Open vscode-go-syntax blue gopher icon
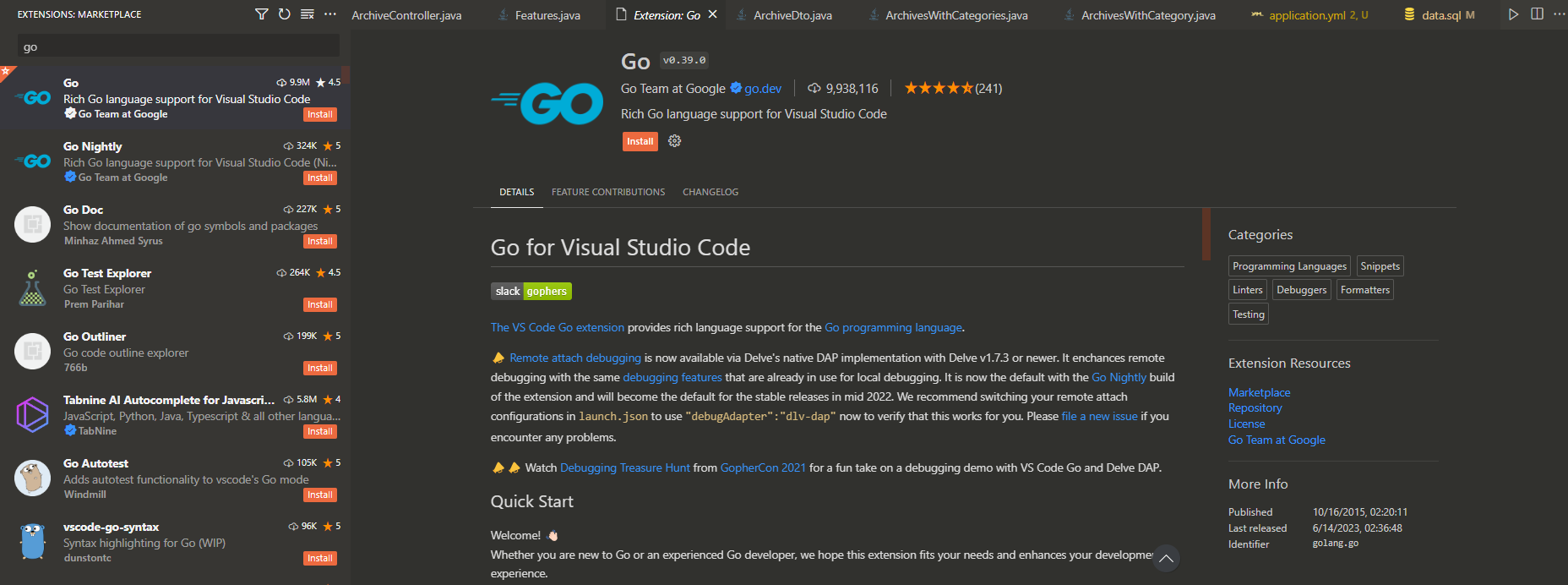This screenshot has height=585, width=1568. tap(32, 542)
